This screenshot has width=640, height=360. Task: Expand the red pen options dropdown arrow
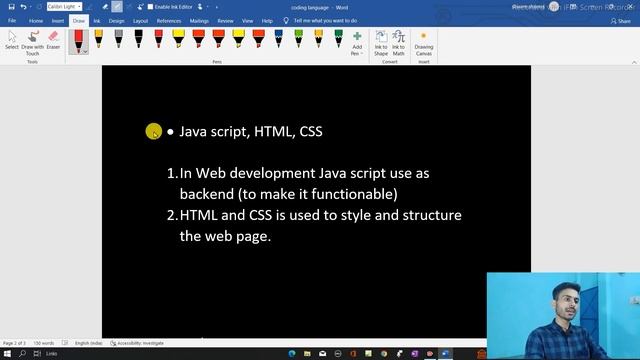pyautogui.click(x=85, y=51)
